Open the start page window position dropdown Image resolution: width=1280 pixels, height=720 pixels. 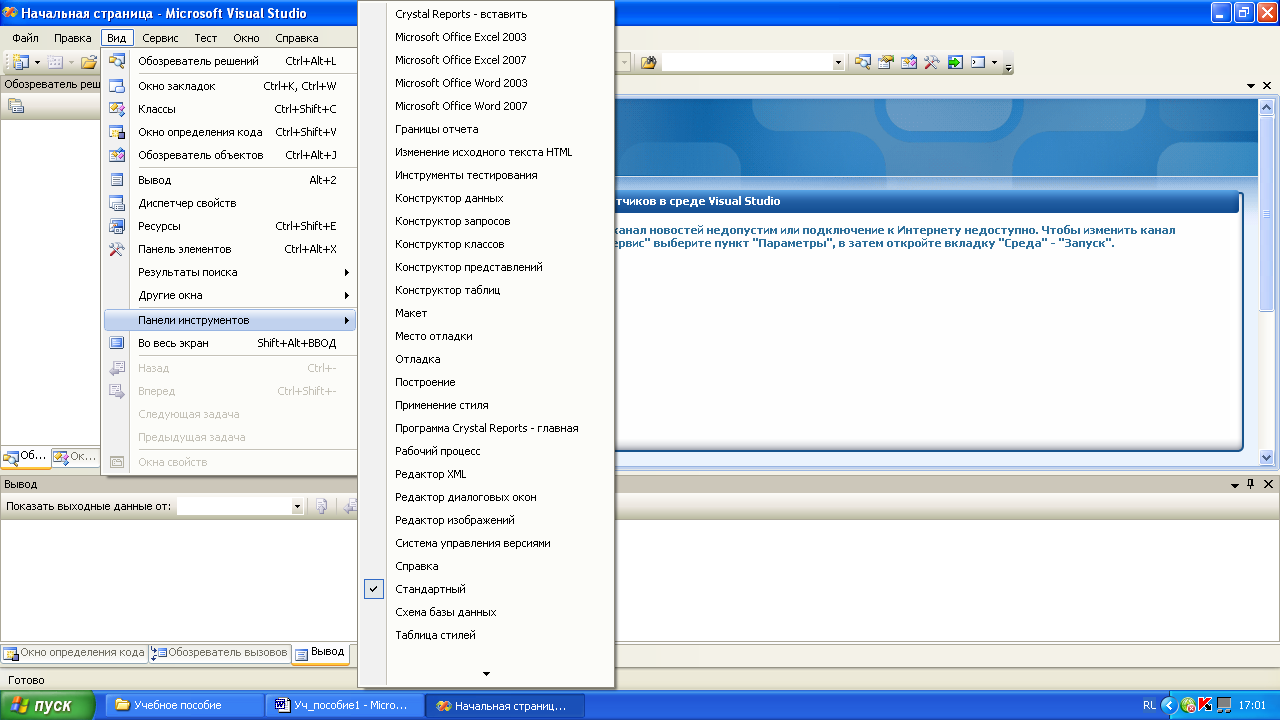tap(1252, 86)
